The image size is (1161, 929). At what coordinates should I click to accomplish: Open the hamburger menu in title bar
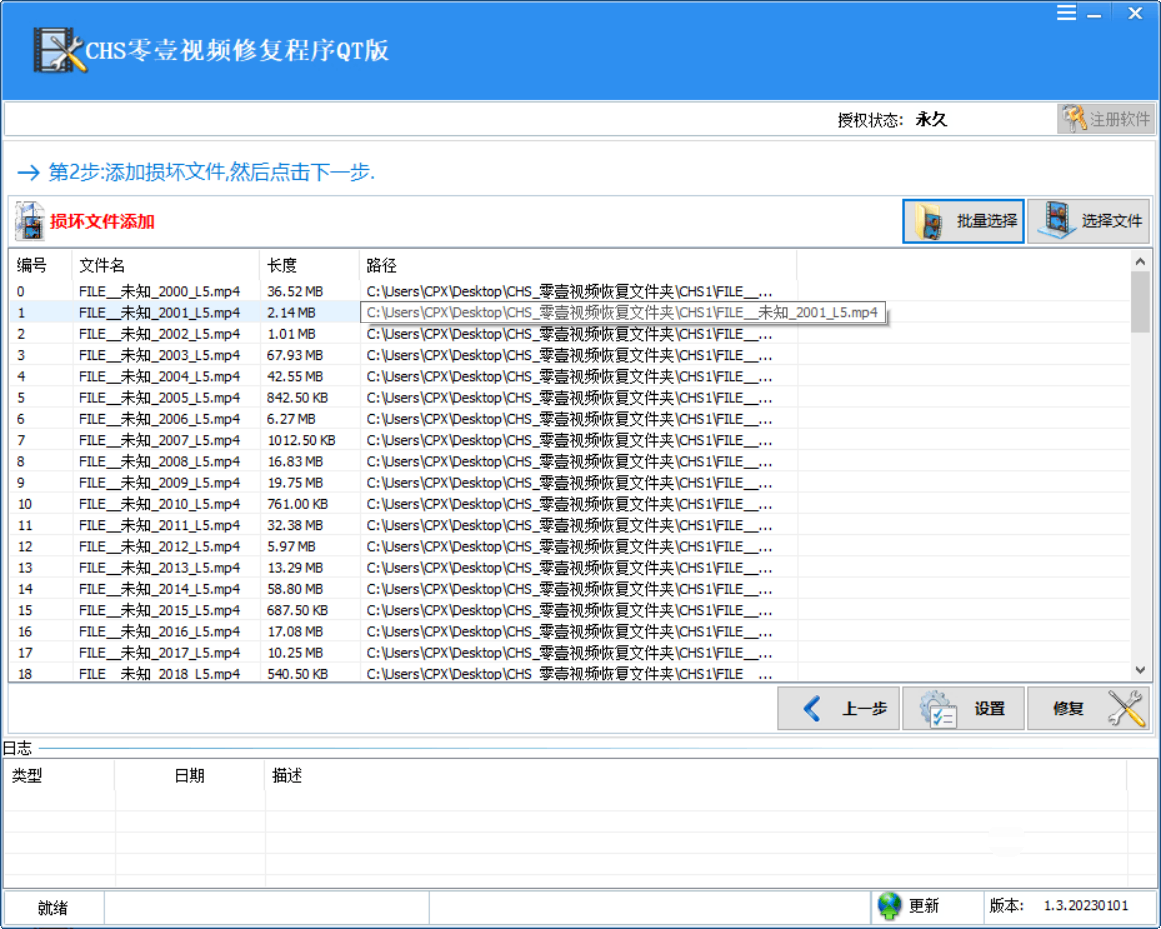click(x=1066, y=13)
